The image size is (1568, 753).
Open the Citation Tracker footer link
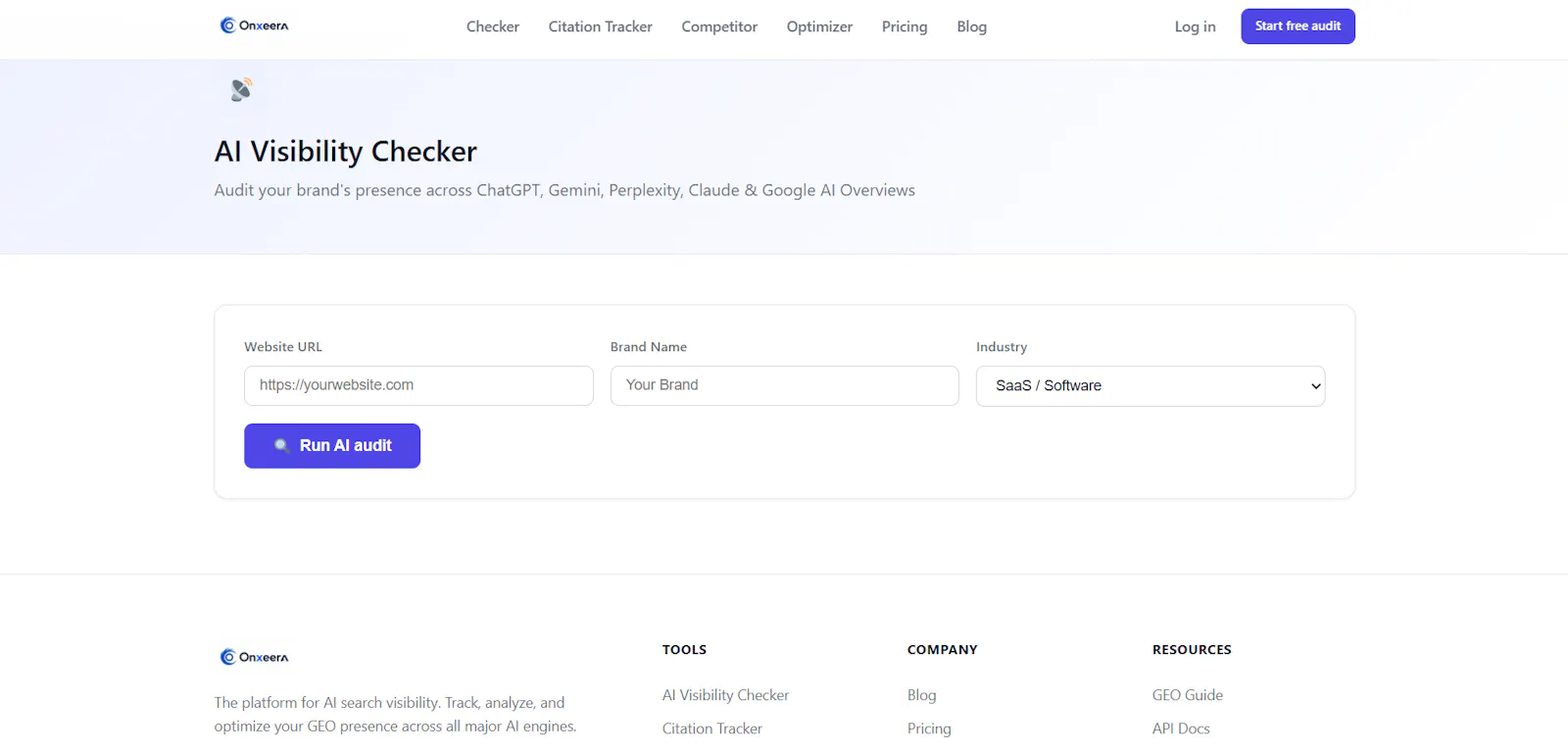click(x=712, y=728)
